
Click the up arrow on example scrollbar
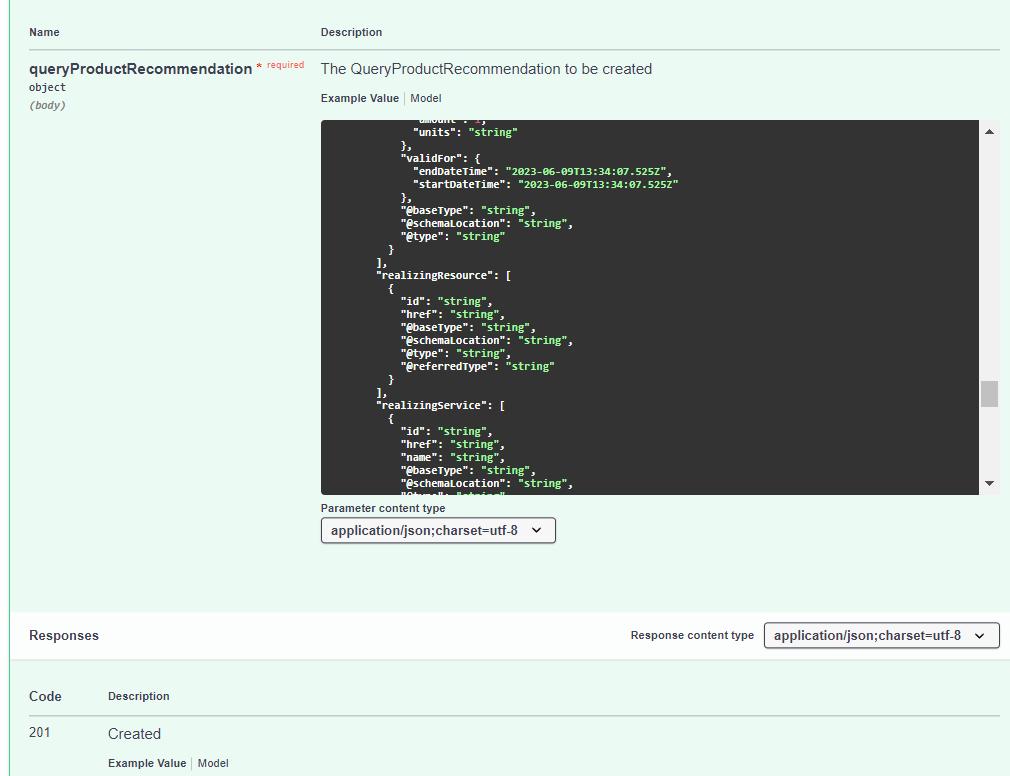[989, 130]
